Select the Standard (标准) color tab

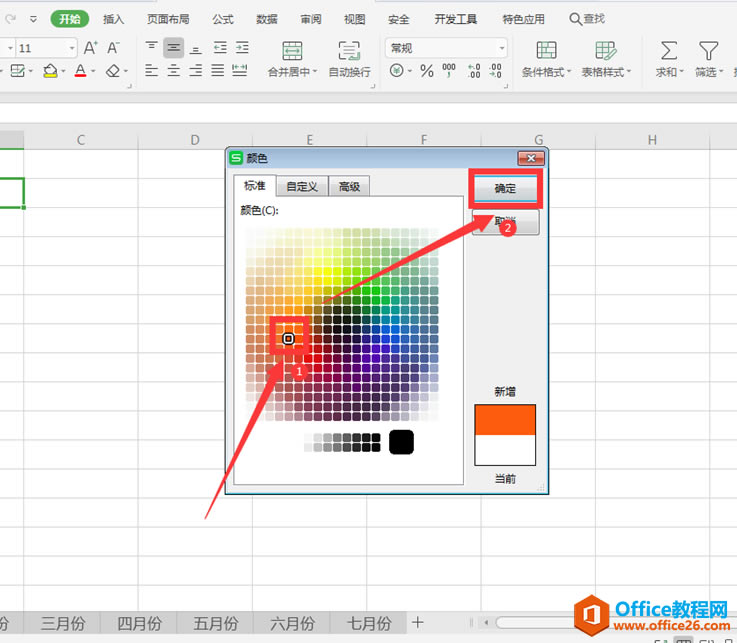(255, 186)
